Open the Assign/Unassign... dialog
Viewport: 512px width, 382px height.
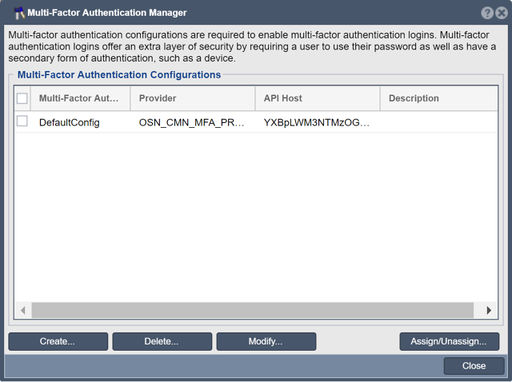(449, 341)
